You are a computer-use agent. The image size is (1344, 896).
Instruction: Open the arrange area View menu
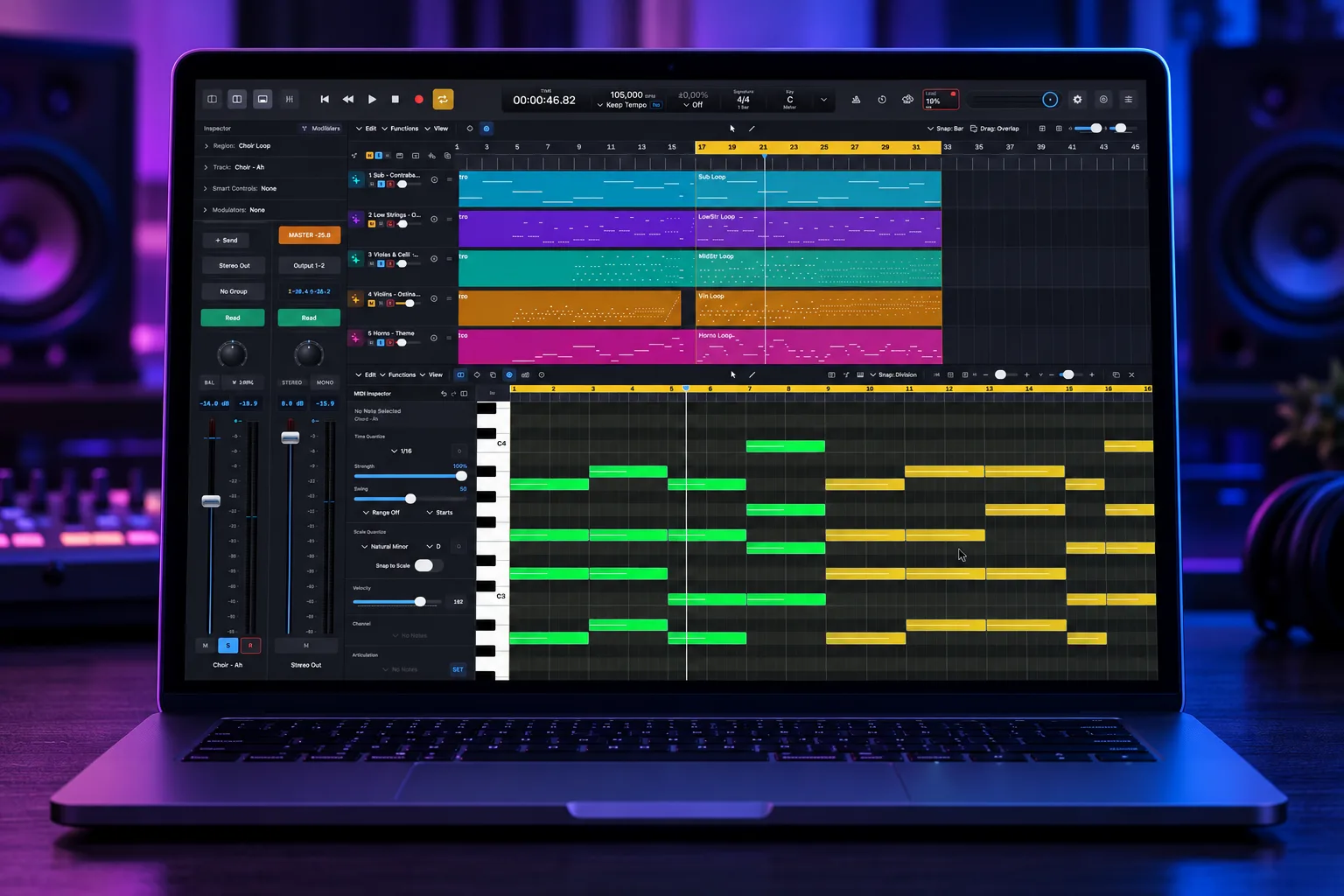[437, 129]
